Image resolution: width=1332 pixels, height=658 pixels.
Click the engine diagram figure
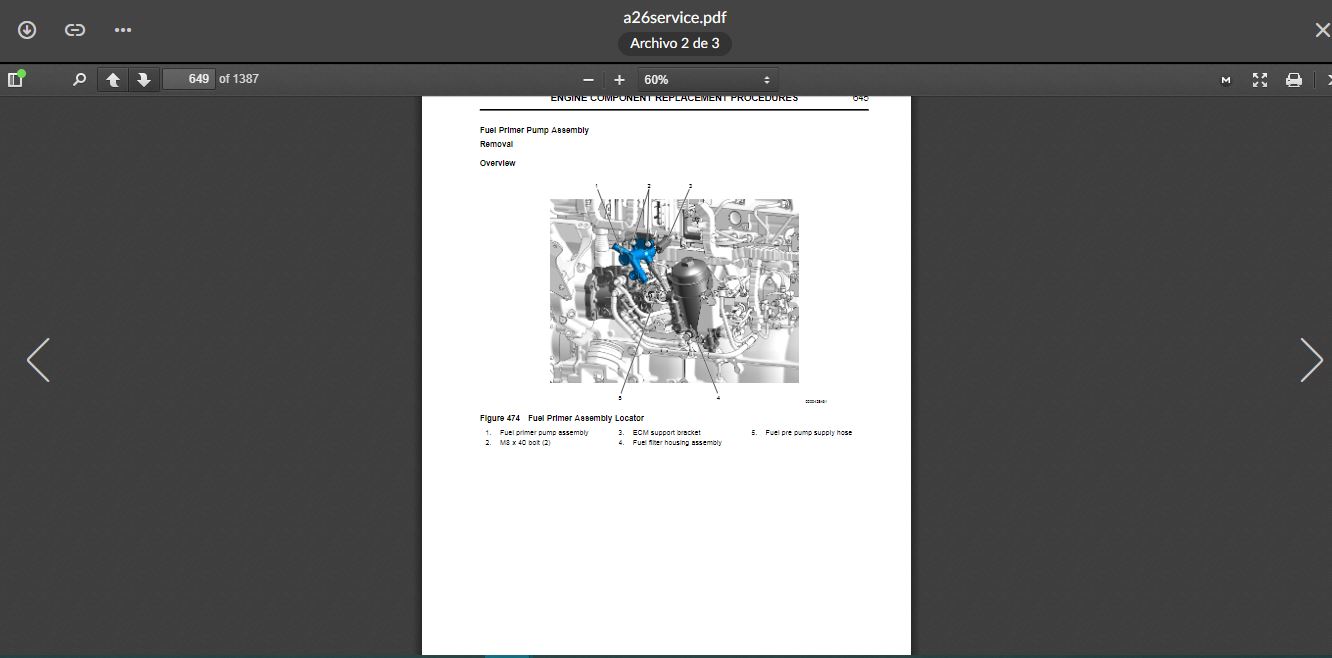point(674,290)
